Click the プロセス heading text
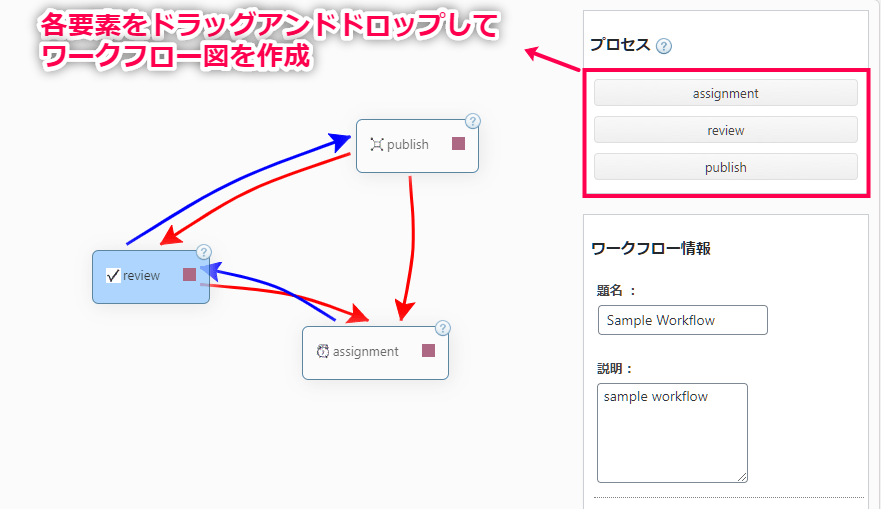This screenshot has width=881, height=509. pos(620,45)
